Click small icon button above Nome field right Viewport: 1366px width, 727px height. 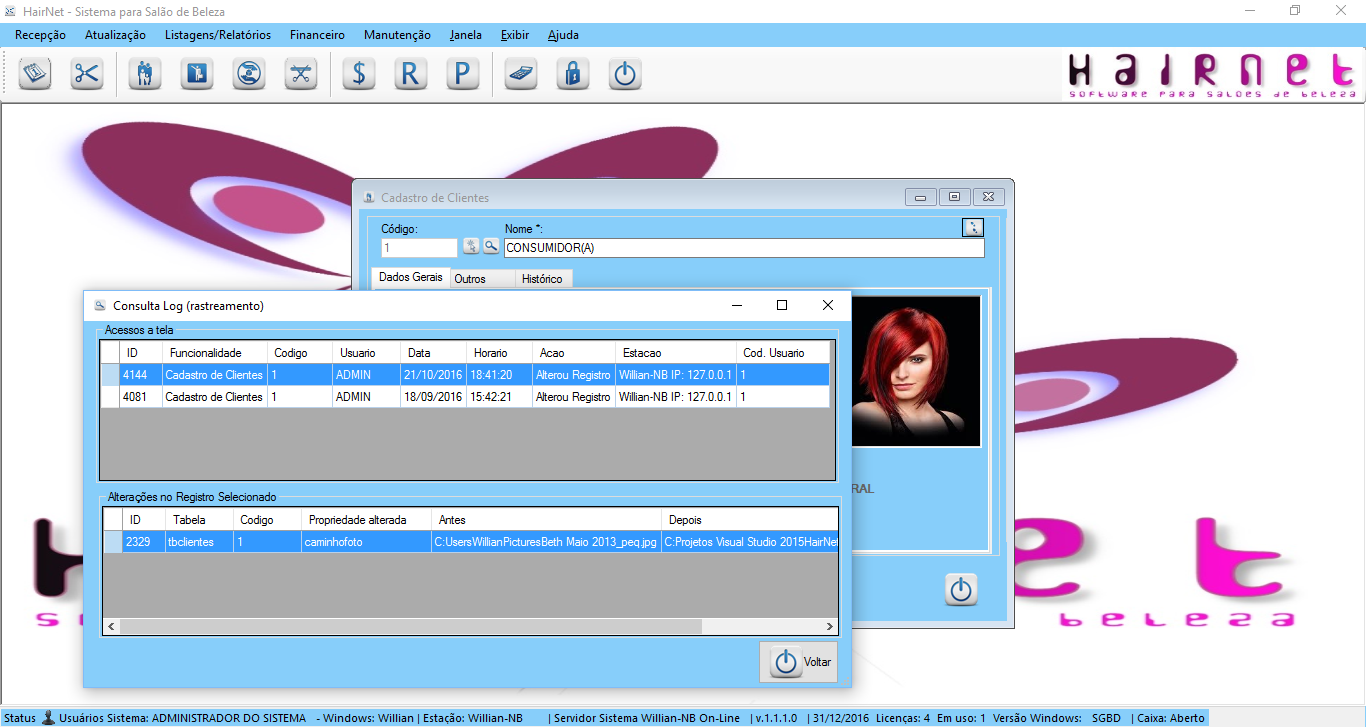pyautogui.click(x=973, y=227)
